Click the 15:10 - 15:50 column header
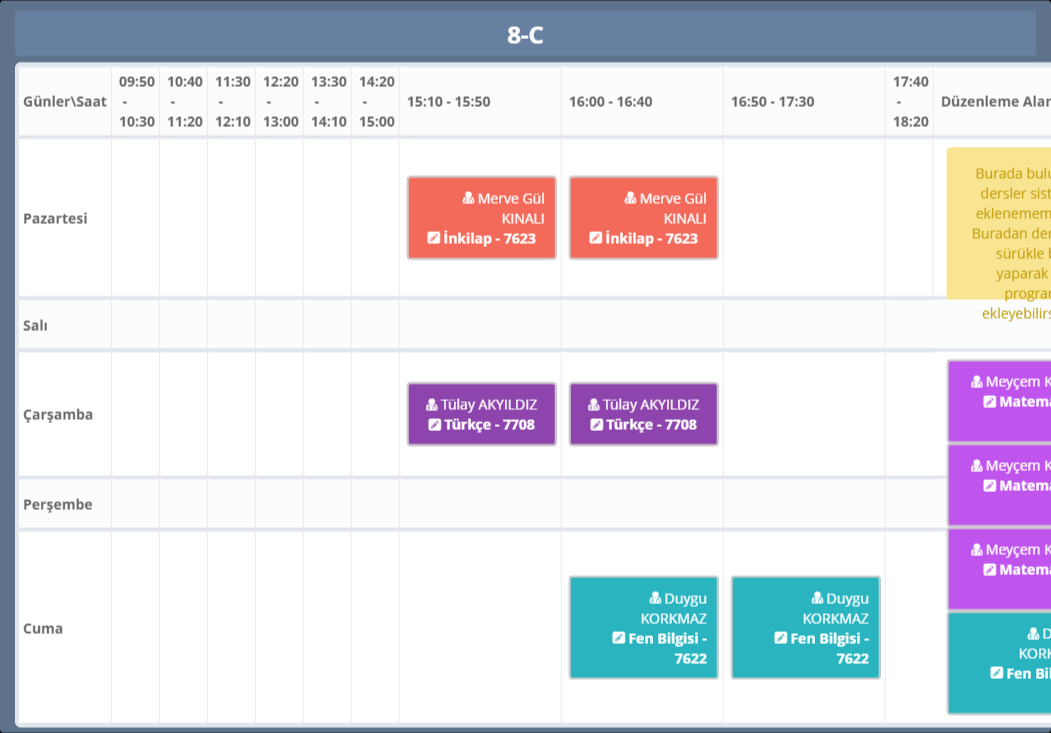 (x=448, y=102)
